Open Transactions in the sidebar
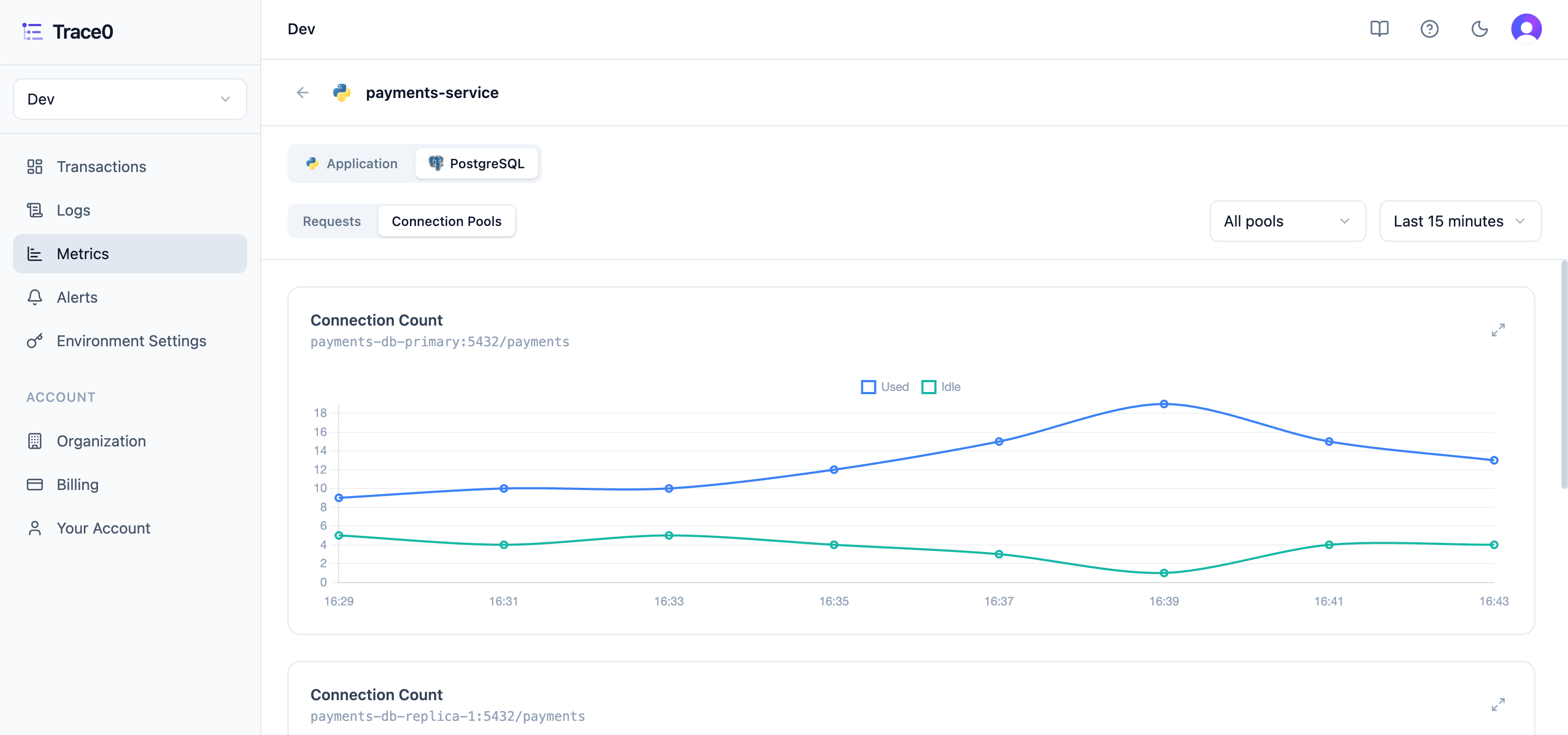This screenshot has width=1568, height=735. pos(130,167)
